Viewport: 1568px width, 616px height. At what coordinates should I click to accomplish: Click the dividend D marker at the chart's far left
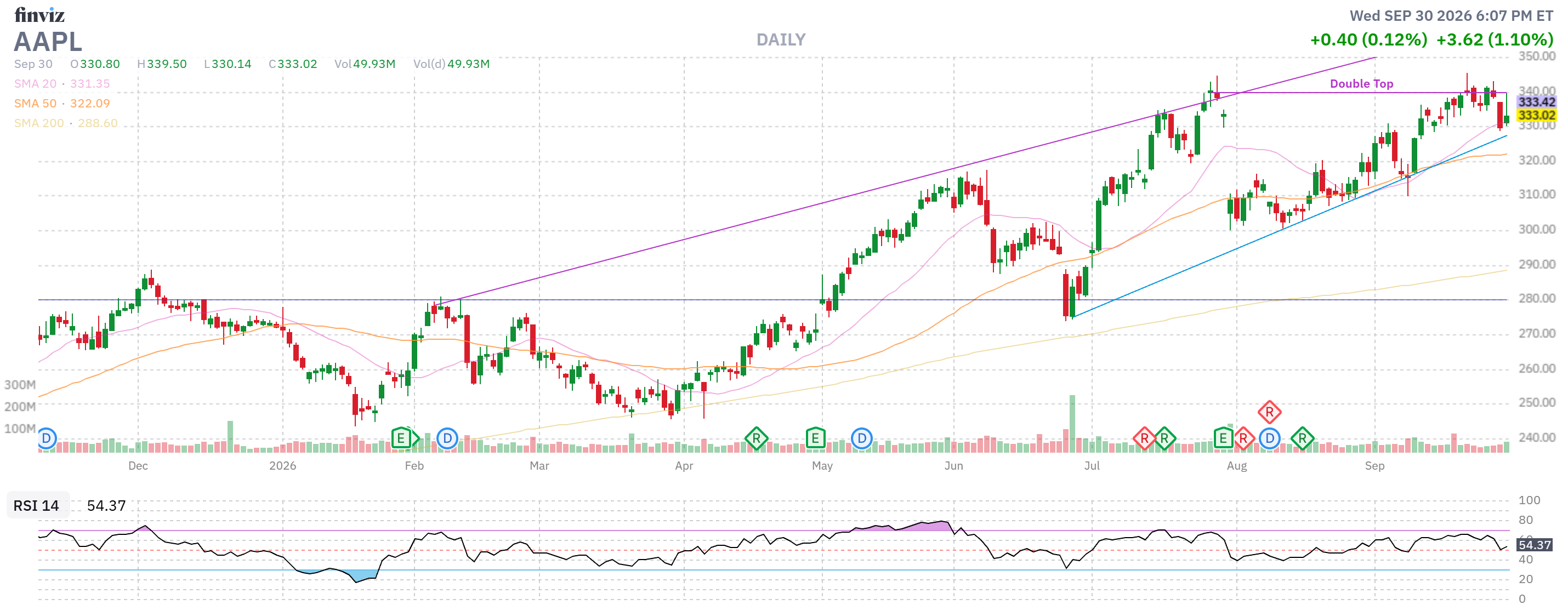click(x=46, y=438)
